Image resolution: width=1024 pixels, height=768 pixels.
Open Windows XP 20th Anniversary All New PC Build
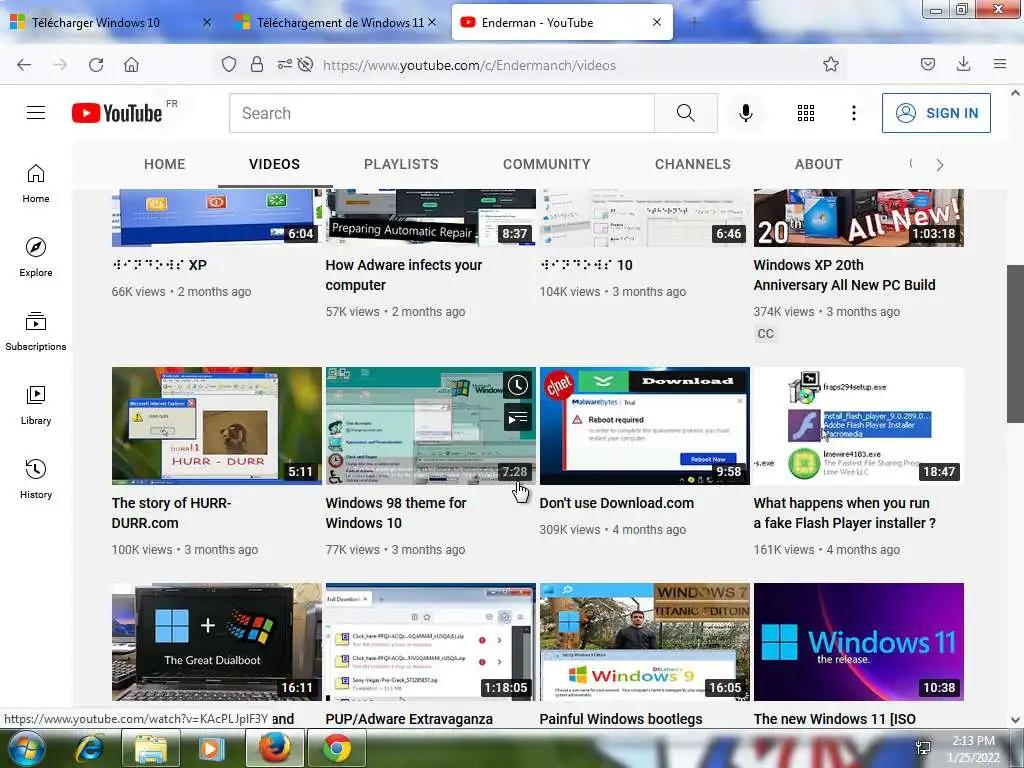click(844, 275)
